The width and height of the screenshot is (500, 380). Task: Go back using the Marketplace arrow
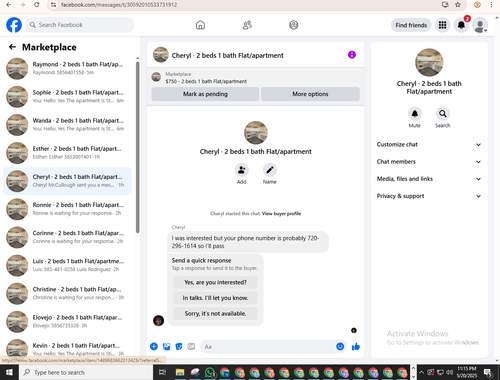[x=12, y=47]
